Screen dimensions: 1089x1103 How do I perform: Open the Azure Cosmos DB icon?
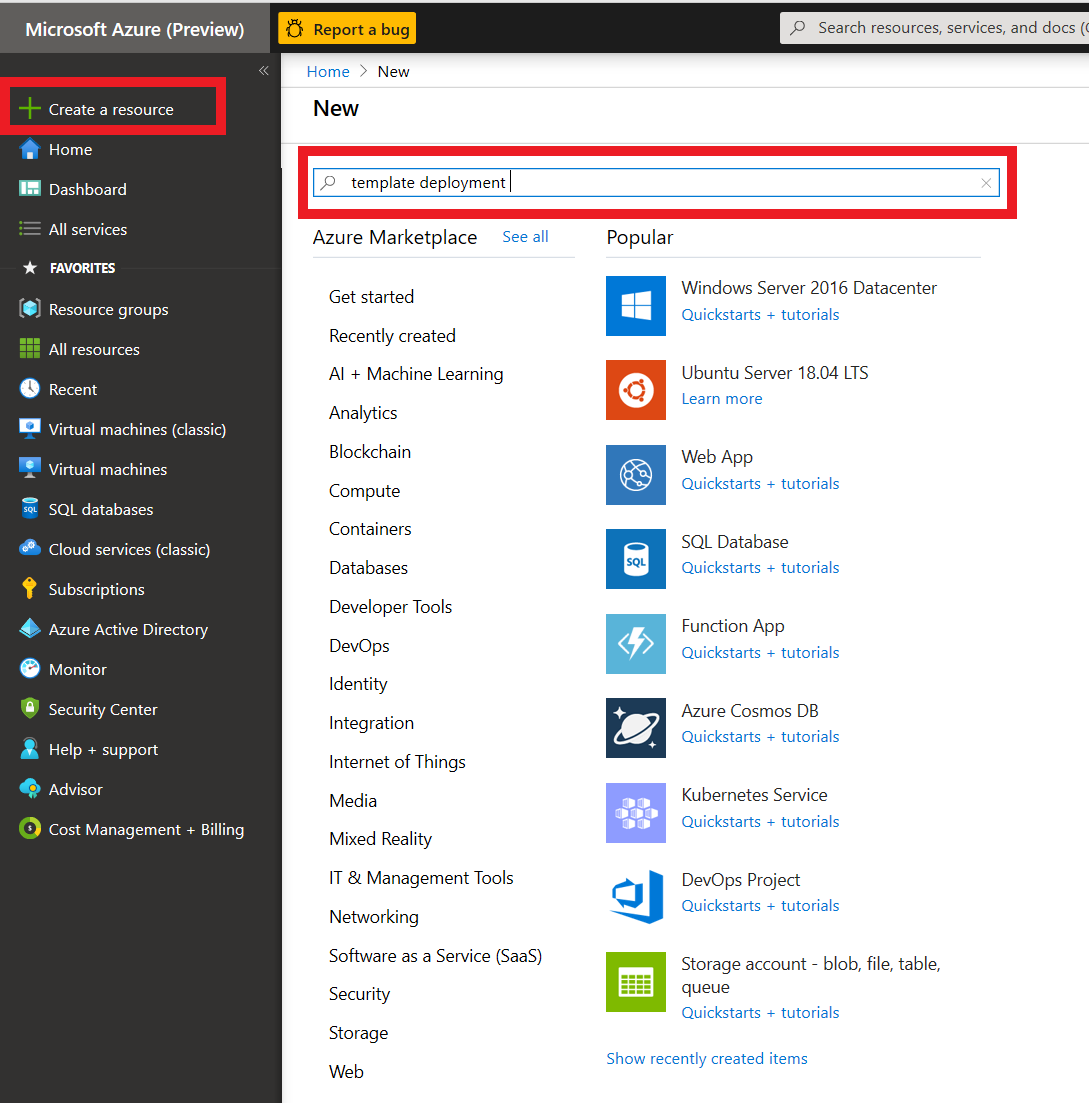(635, 728)
